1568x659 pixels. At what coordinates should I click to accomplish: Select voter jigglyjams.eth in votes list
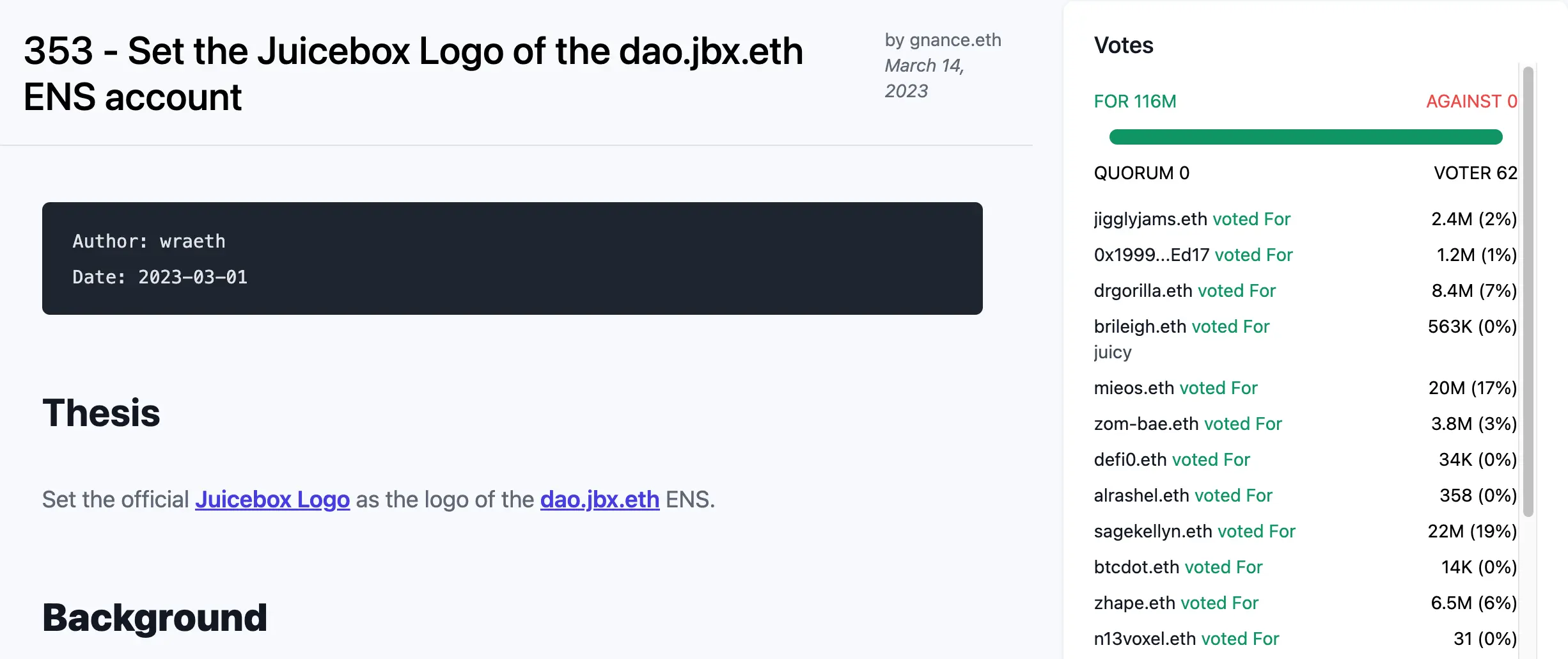click(1150, 219)
